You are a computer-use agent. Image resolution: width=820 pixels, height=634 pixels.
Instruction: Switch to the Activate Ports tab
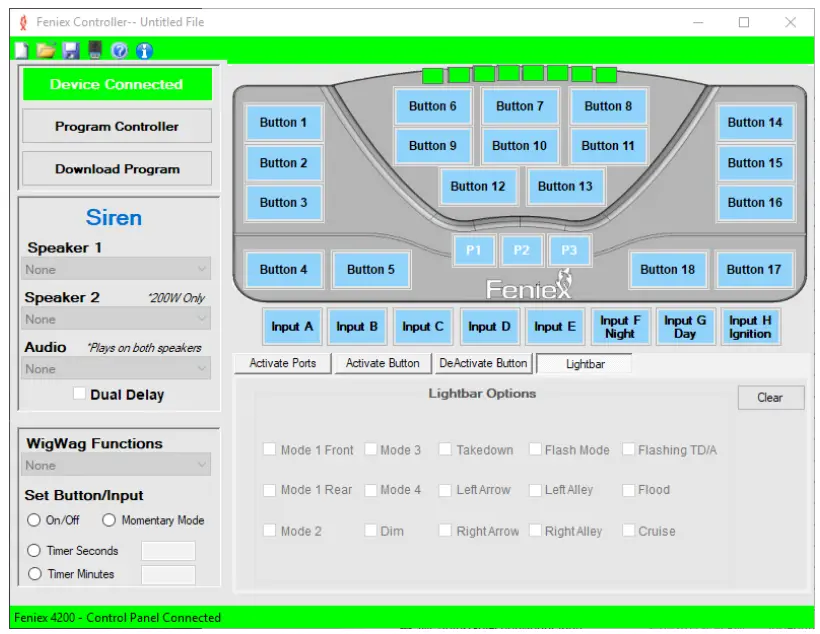point(282,363)
